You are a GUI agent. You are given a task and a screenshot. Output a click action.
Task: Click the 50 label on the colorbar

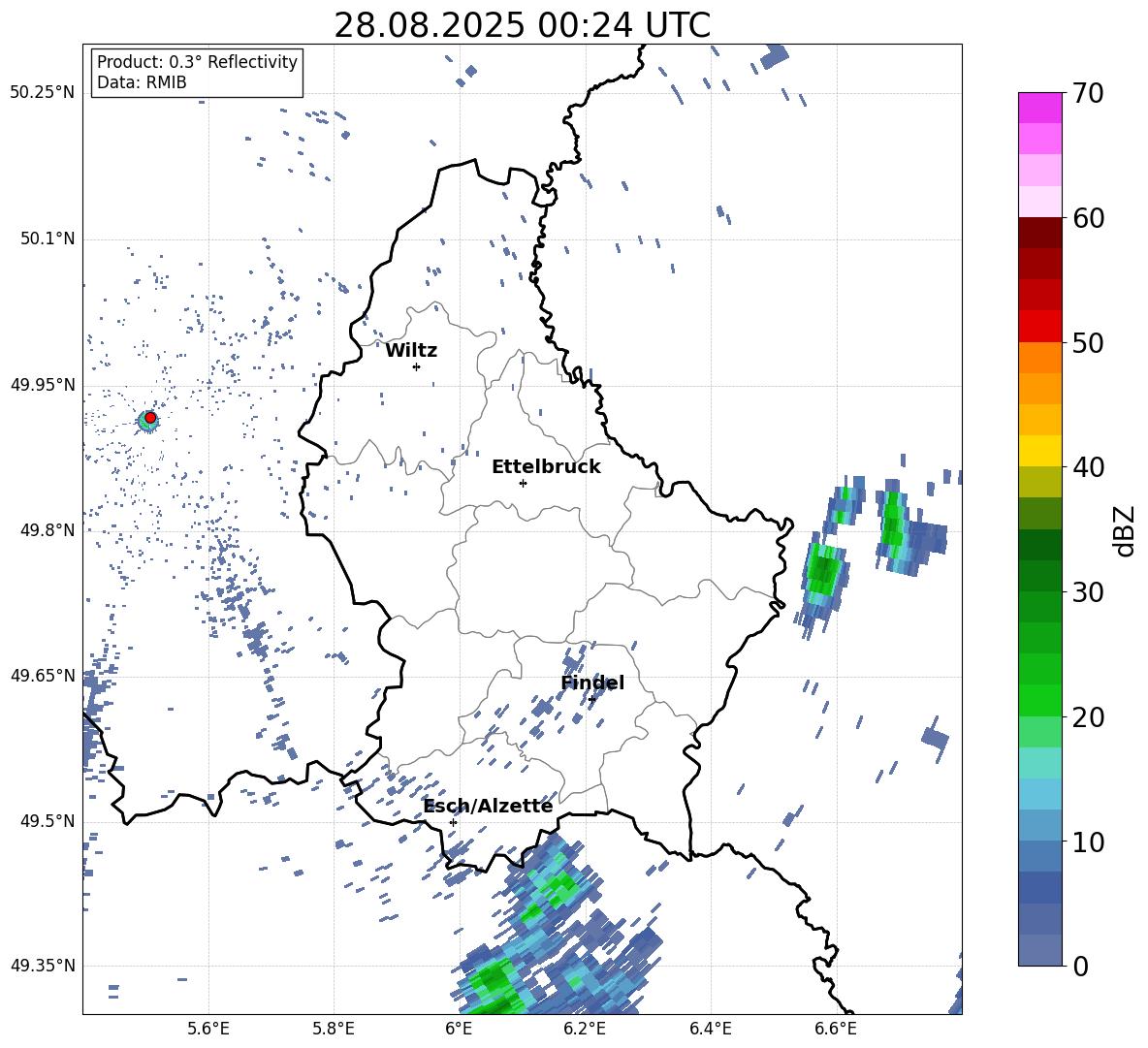1088,343
